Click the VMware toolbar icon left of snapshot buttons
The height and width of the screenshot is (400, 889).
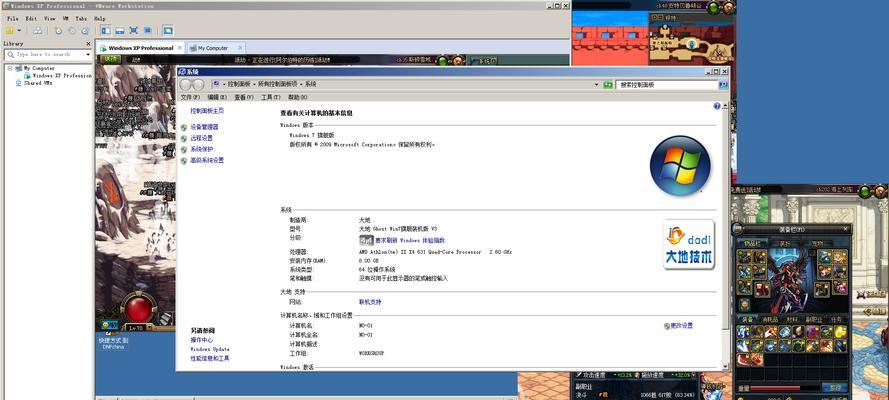37,31
